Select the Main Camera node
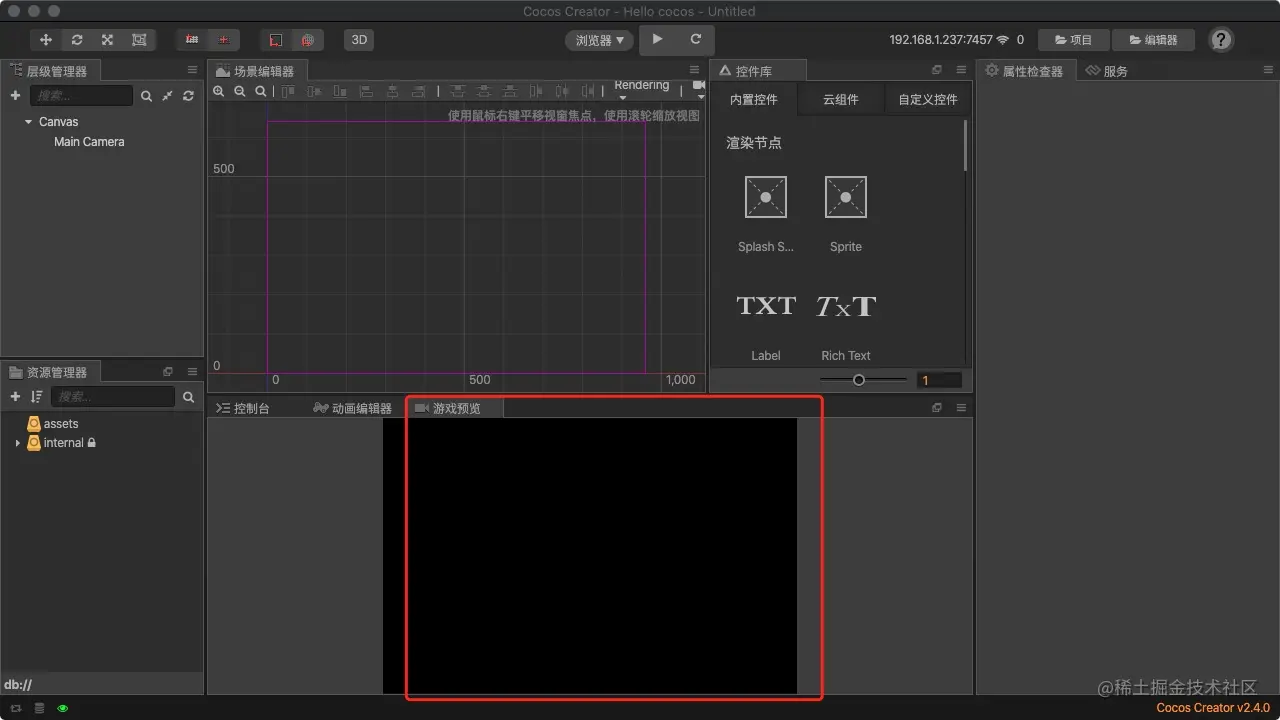This screenshot has width=1280, height=720. point(89,142)
